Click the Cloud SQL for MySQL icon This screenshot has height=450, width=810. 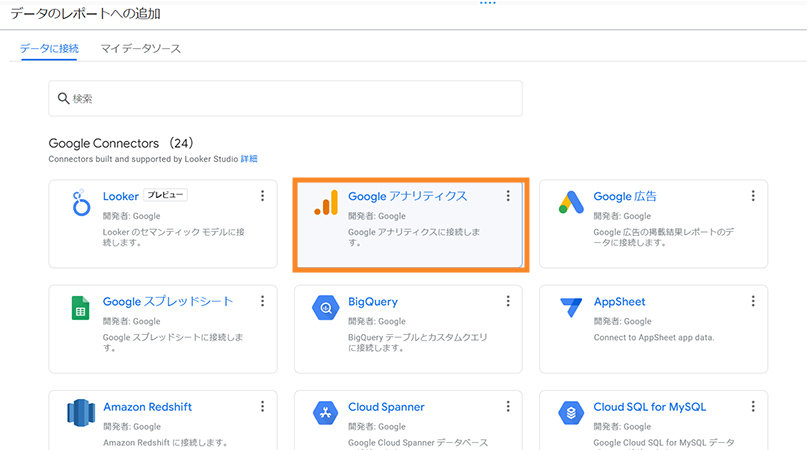571,413
